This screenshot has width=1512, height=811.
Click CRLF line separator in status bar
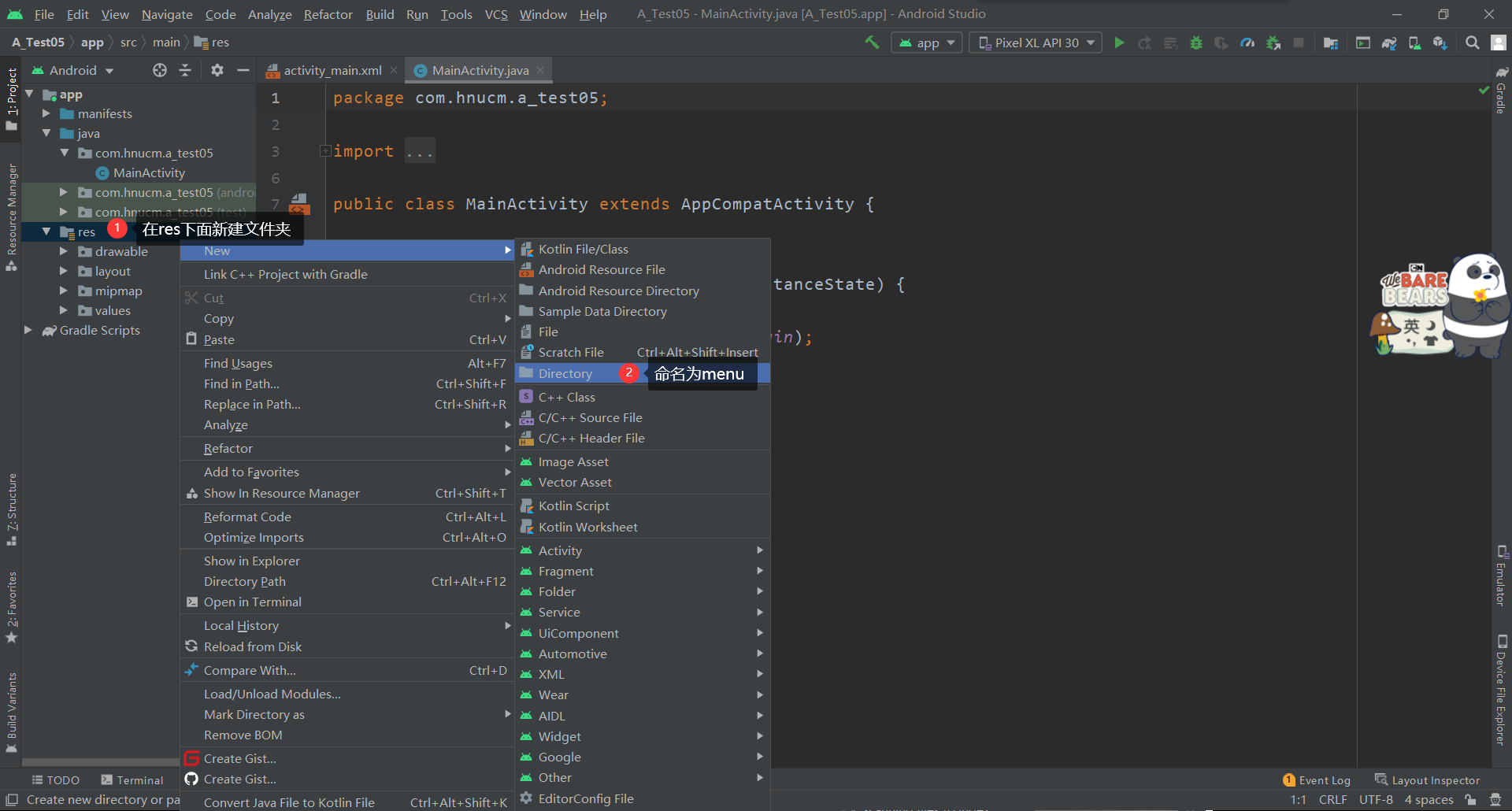point(1332,800)
